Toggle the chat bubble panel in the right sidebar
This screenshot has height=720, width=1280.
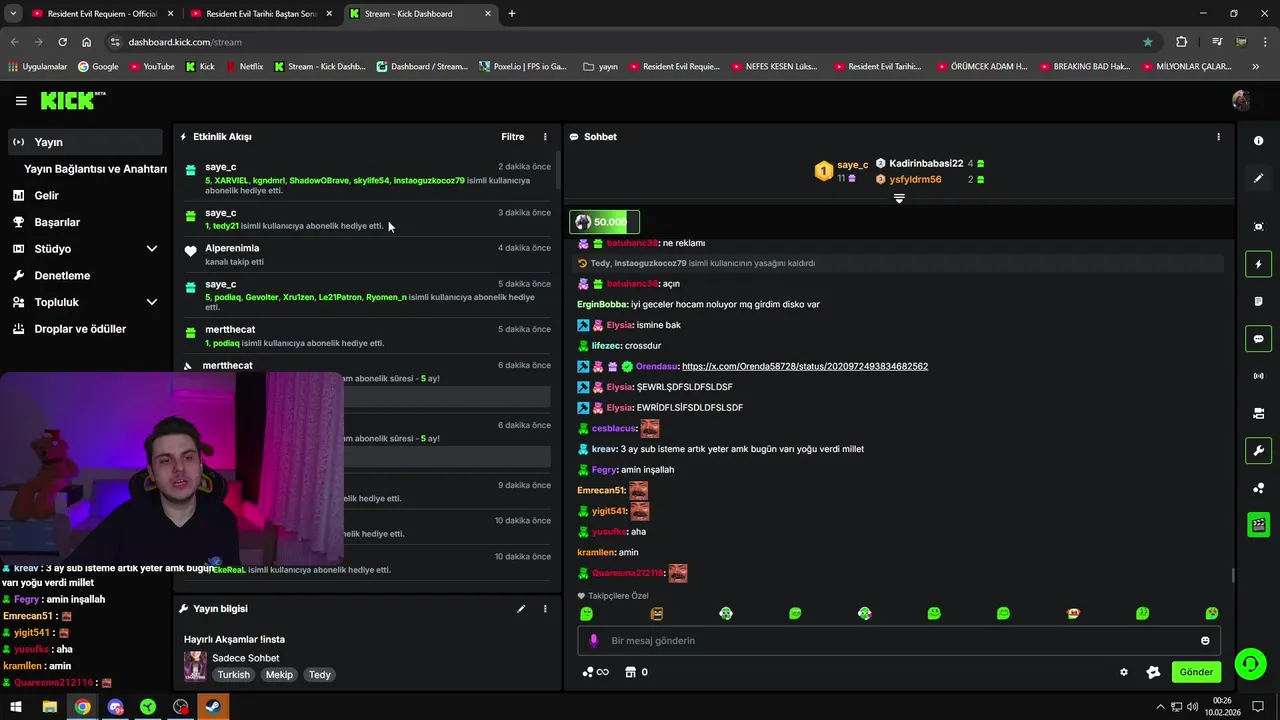(x=1258, y=339)
